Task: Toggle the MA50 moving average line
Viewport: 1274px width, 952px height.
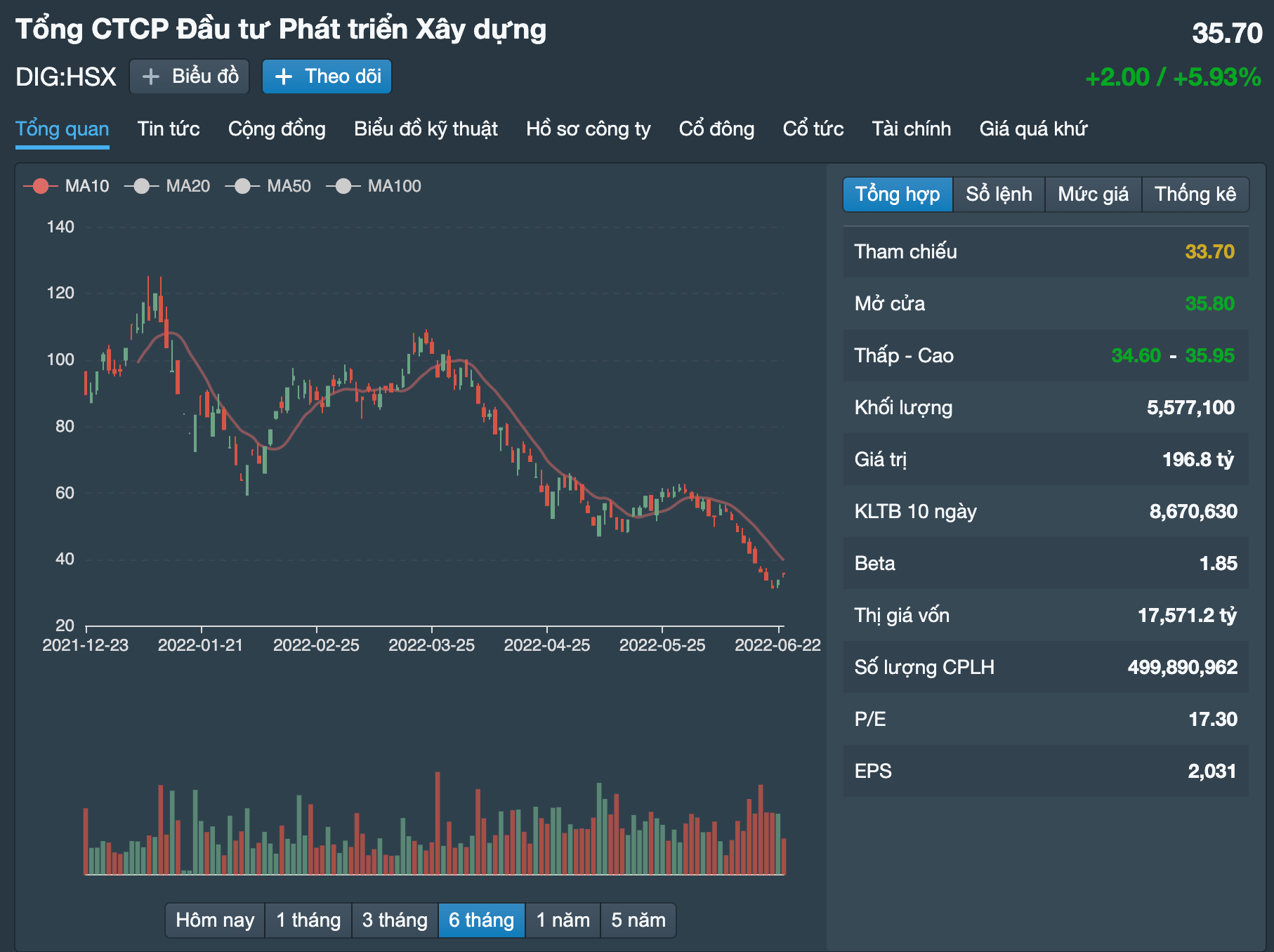Action: [268, 186]
